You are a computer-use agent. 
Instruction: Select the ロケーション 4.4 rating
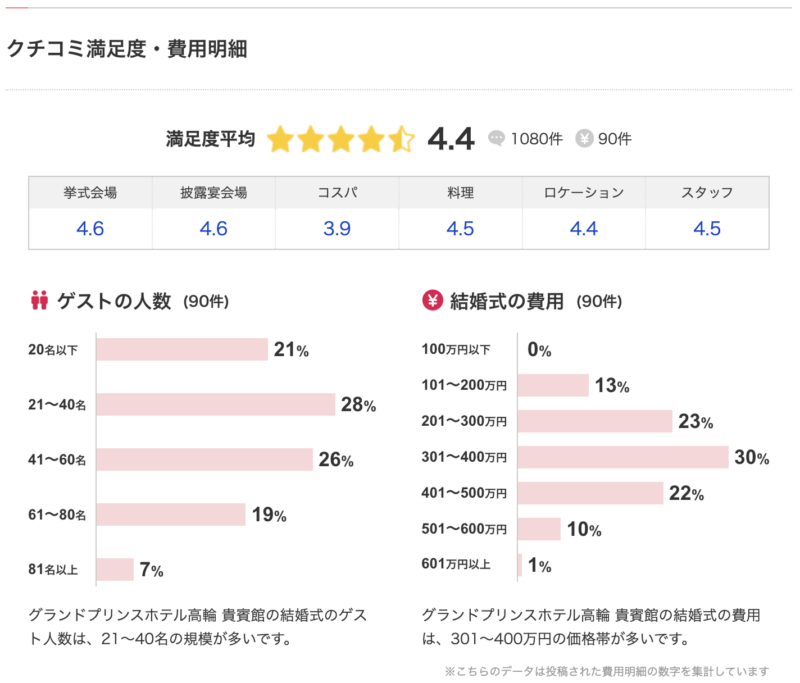(584, 228)
